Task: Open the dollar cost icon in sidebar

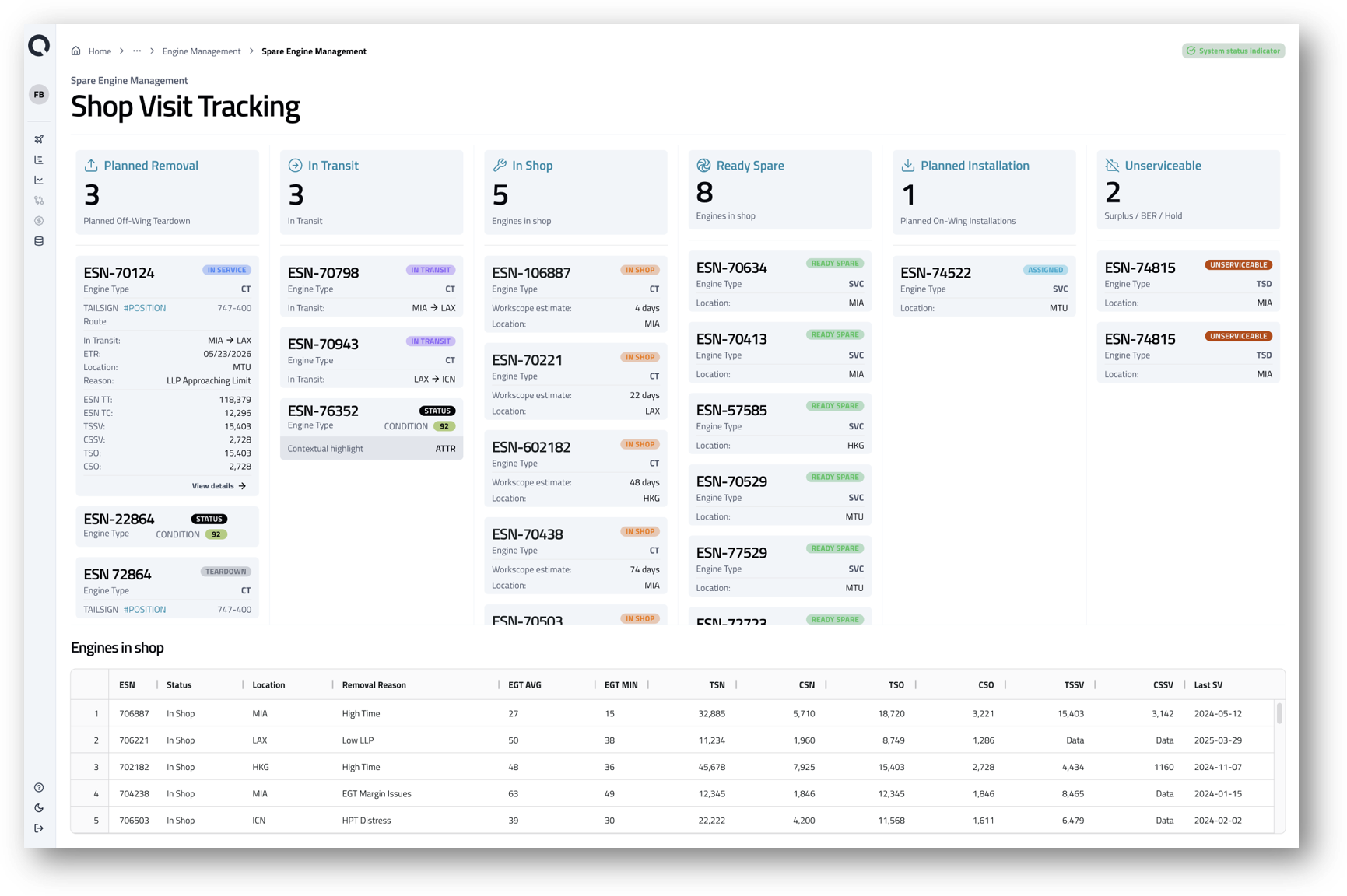Action: tap(39, 221)
